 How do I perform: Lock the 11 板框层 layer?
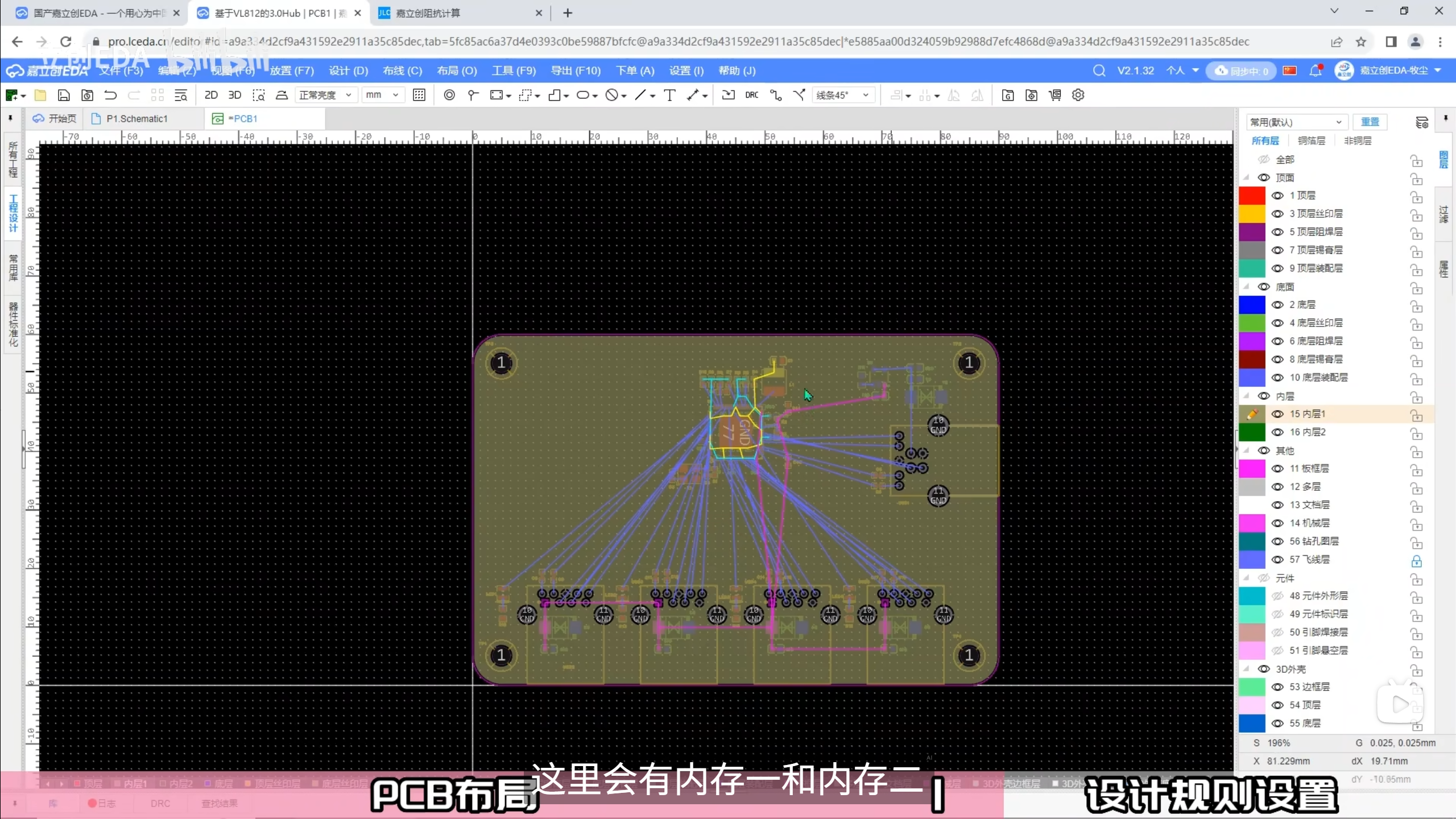1416,470
